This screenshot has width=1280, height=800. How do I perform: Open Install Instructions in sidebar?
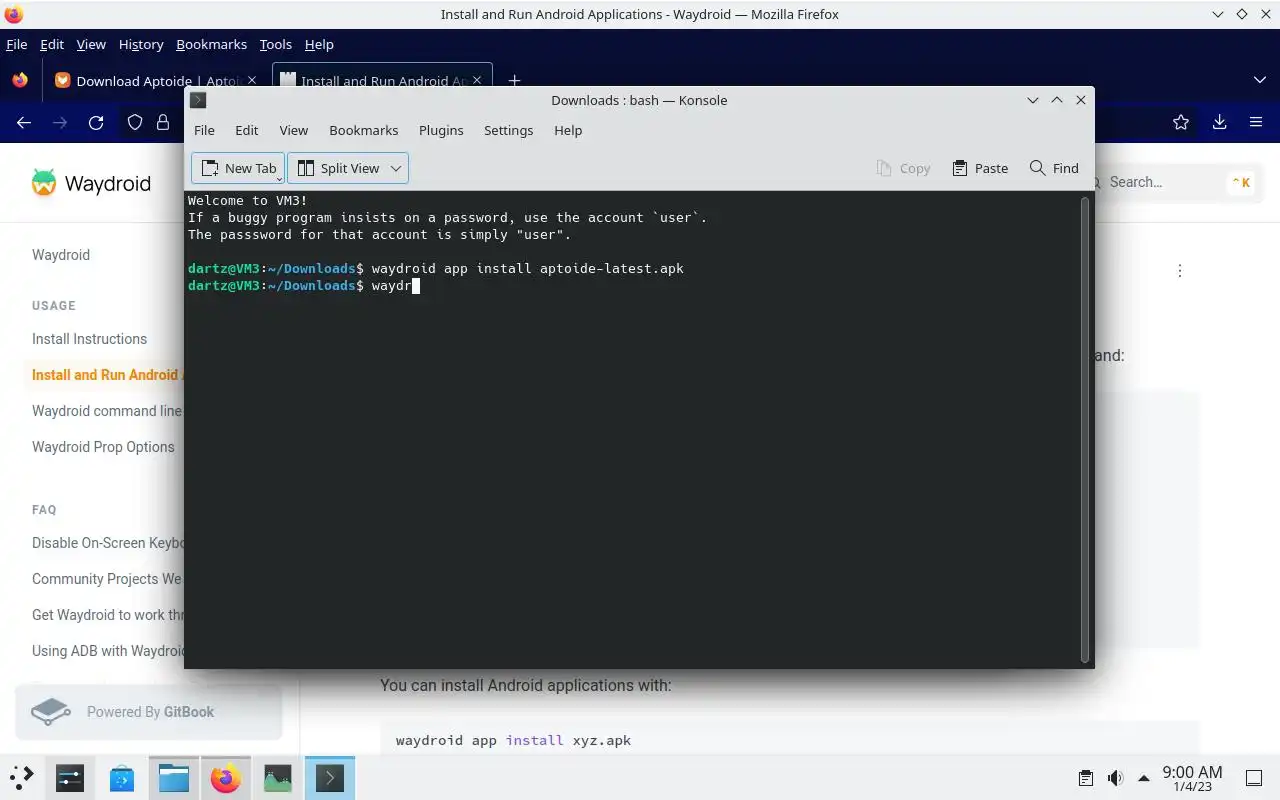click(89, 339)
